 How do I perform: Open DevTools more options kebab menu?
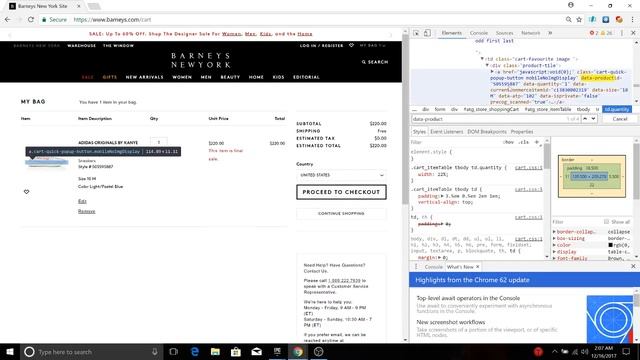pyautogui.click(x=622, y=33)
